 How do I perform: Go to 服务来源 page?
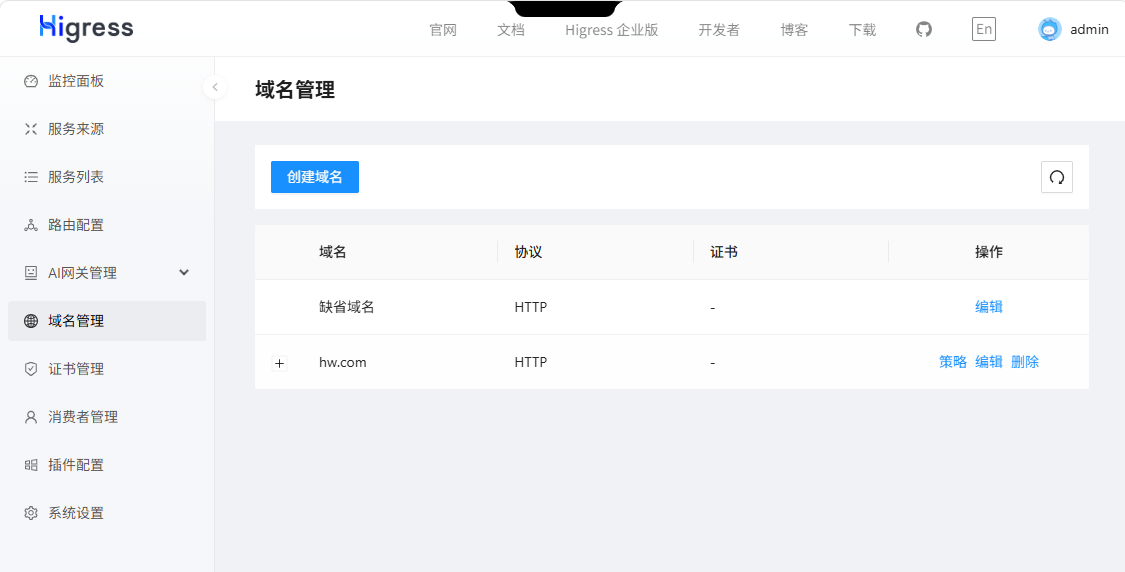107,129
